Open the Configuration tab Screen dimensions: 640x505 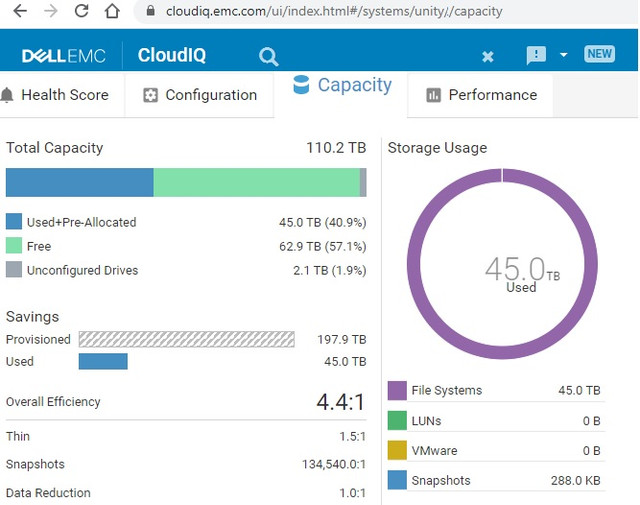click(199, 95)
